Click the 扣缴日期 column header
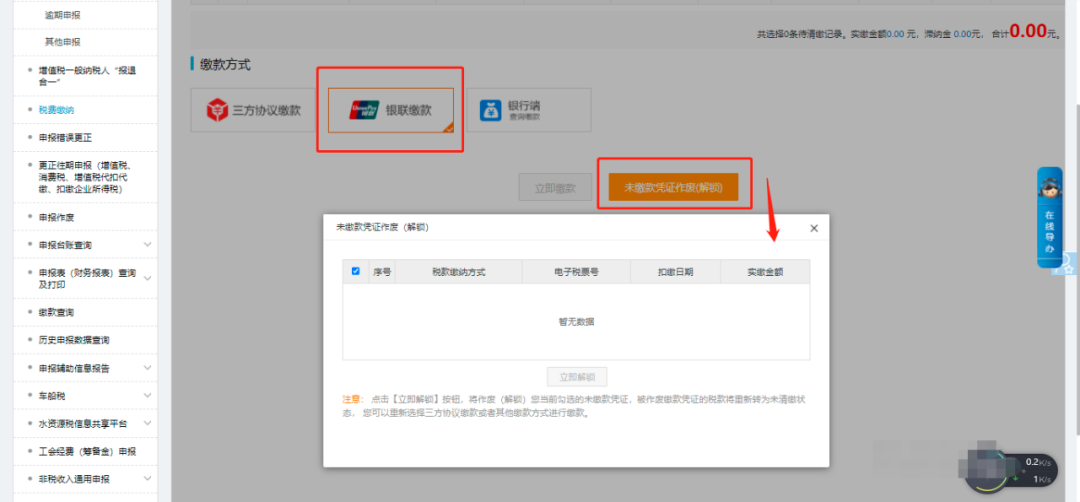 675,272
